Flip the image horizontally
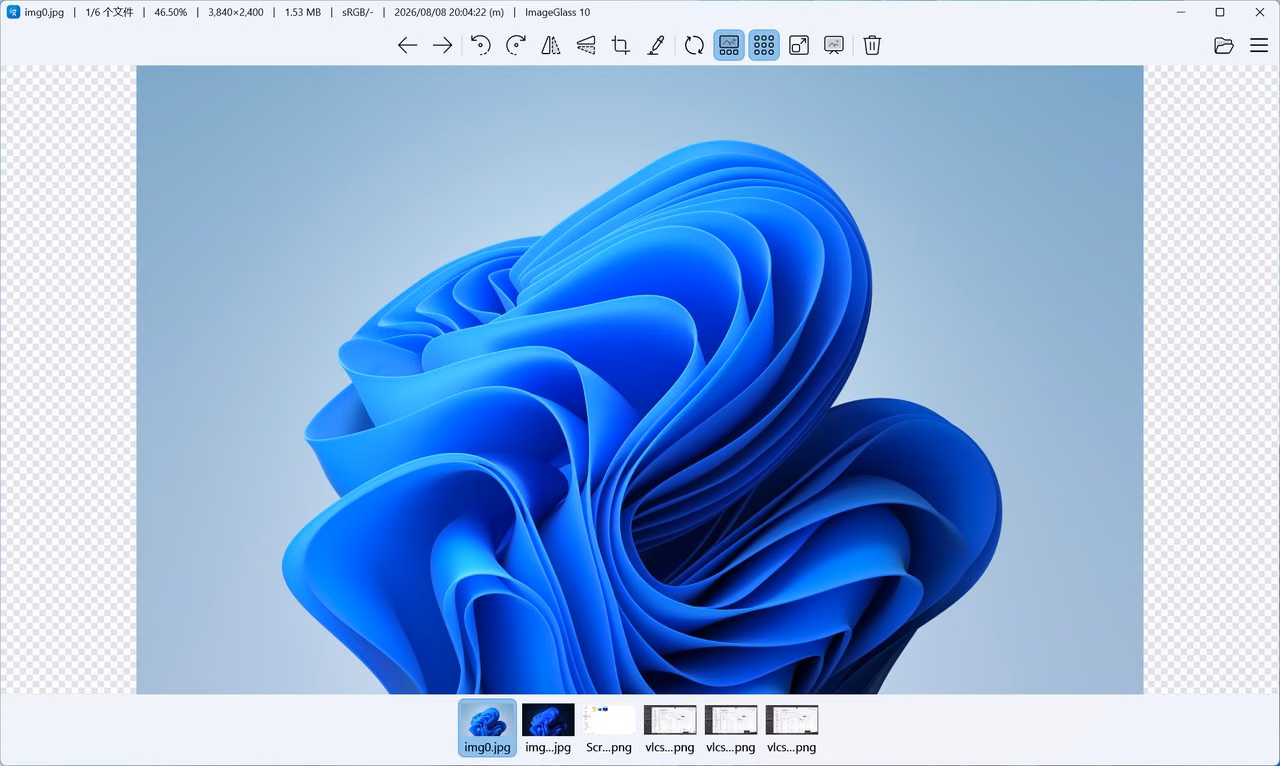This screenshot has height=766, width=1280. point(551,45)
